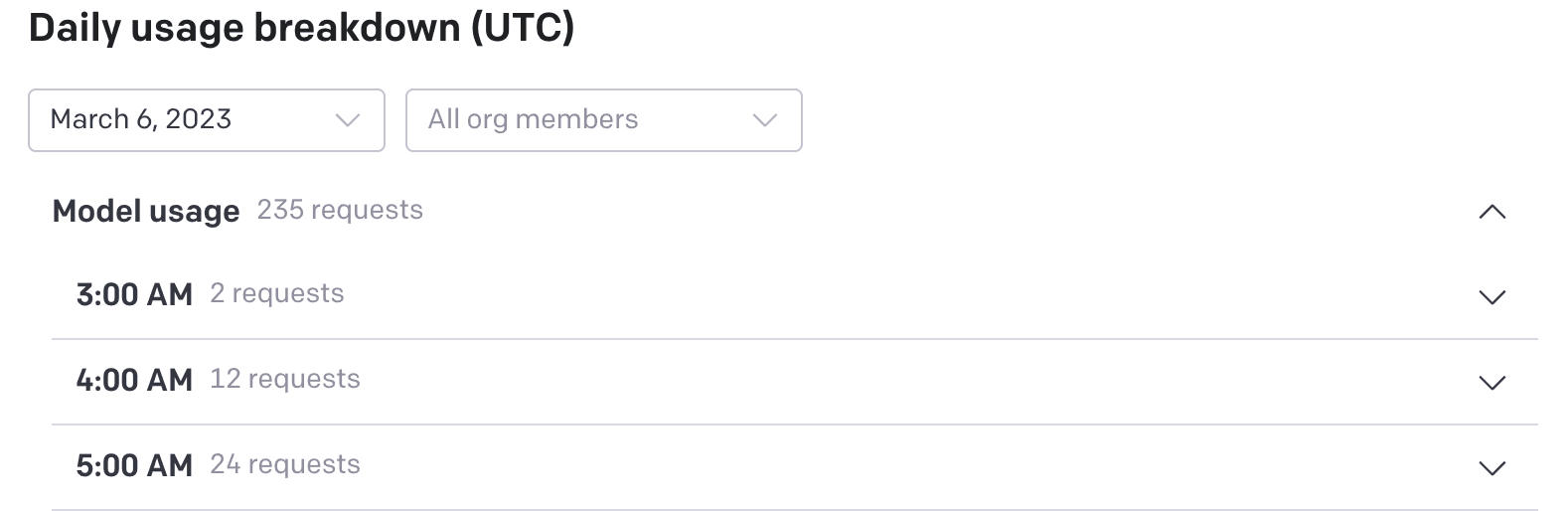Click the chevron in the org members selector
Screen dimensions: 1568x511
764,120
